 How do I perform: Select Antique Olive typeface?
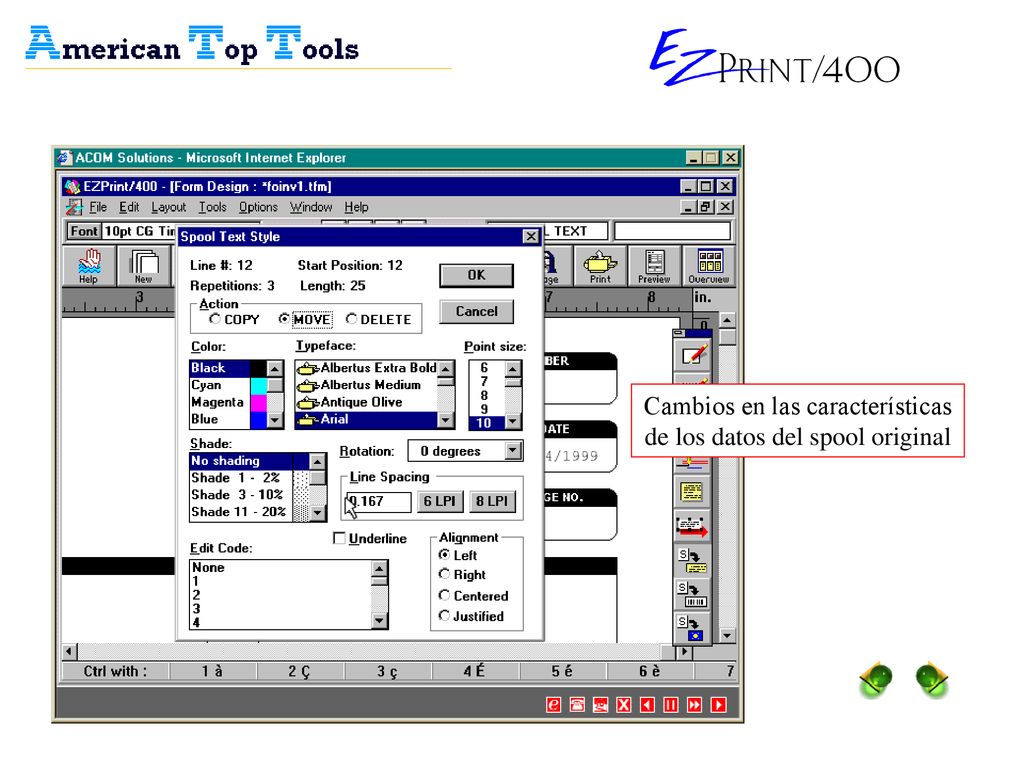366,402
